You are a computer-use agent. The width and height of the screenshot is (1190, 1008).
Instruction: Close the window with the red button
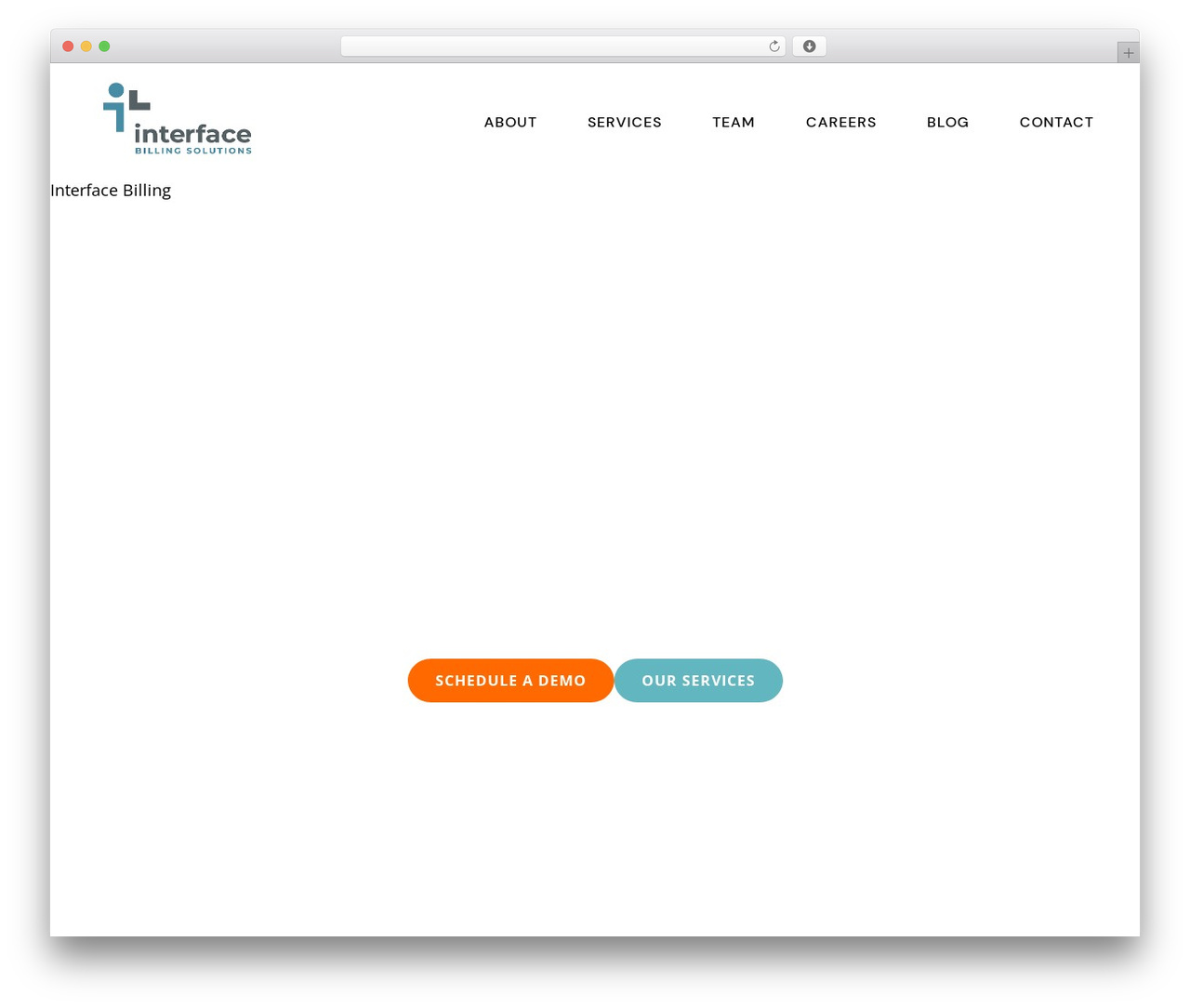click(68, 46)
